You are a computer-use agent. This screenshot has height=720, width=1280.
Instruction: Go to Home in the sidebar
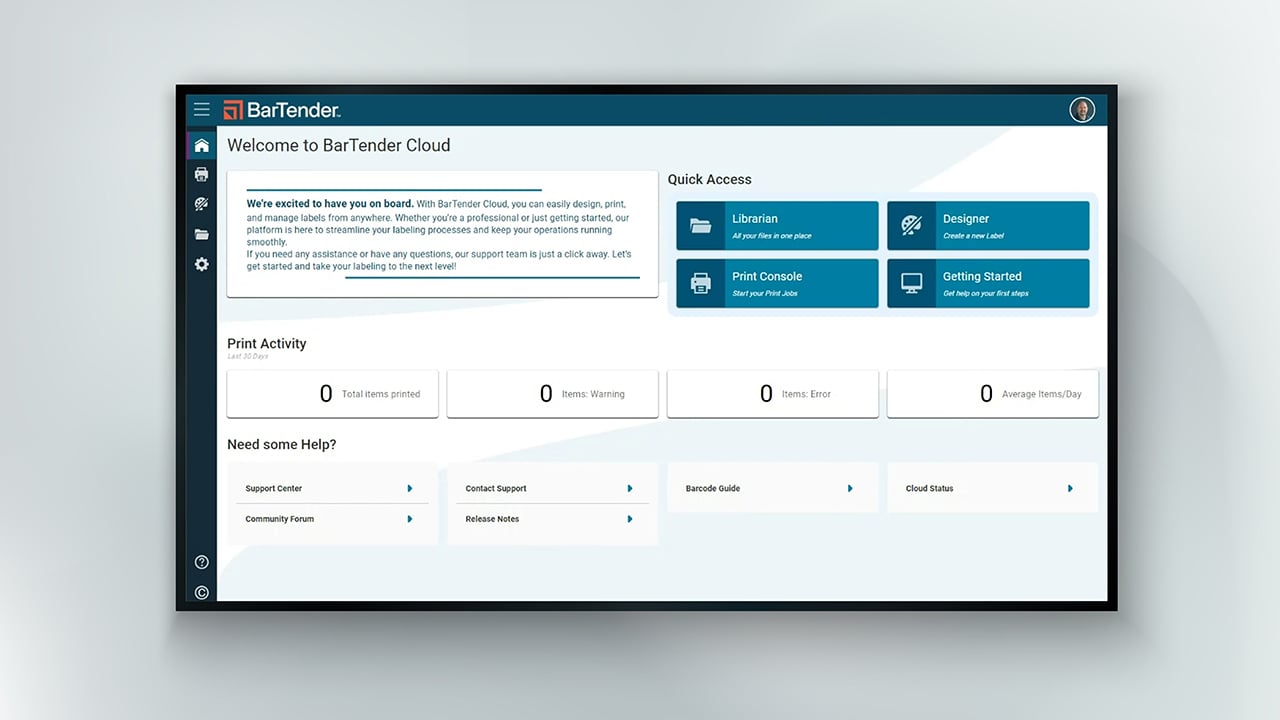click(201, 145)
